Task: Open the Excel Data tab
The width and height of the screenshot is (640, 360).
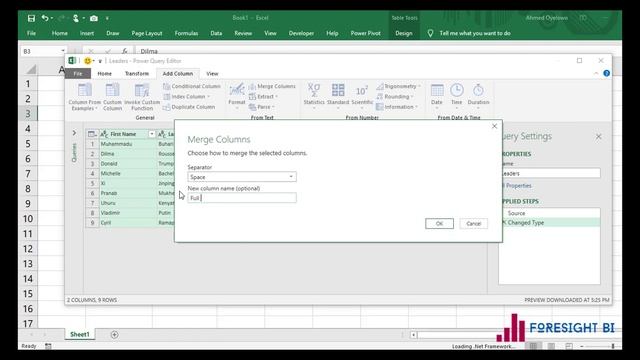Action: click(x=216, y=33)
